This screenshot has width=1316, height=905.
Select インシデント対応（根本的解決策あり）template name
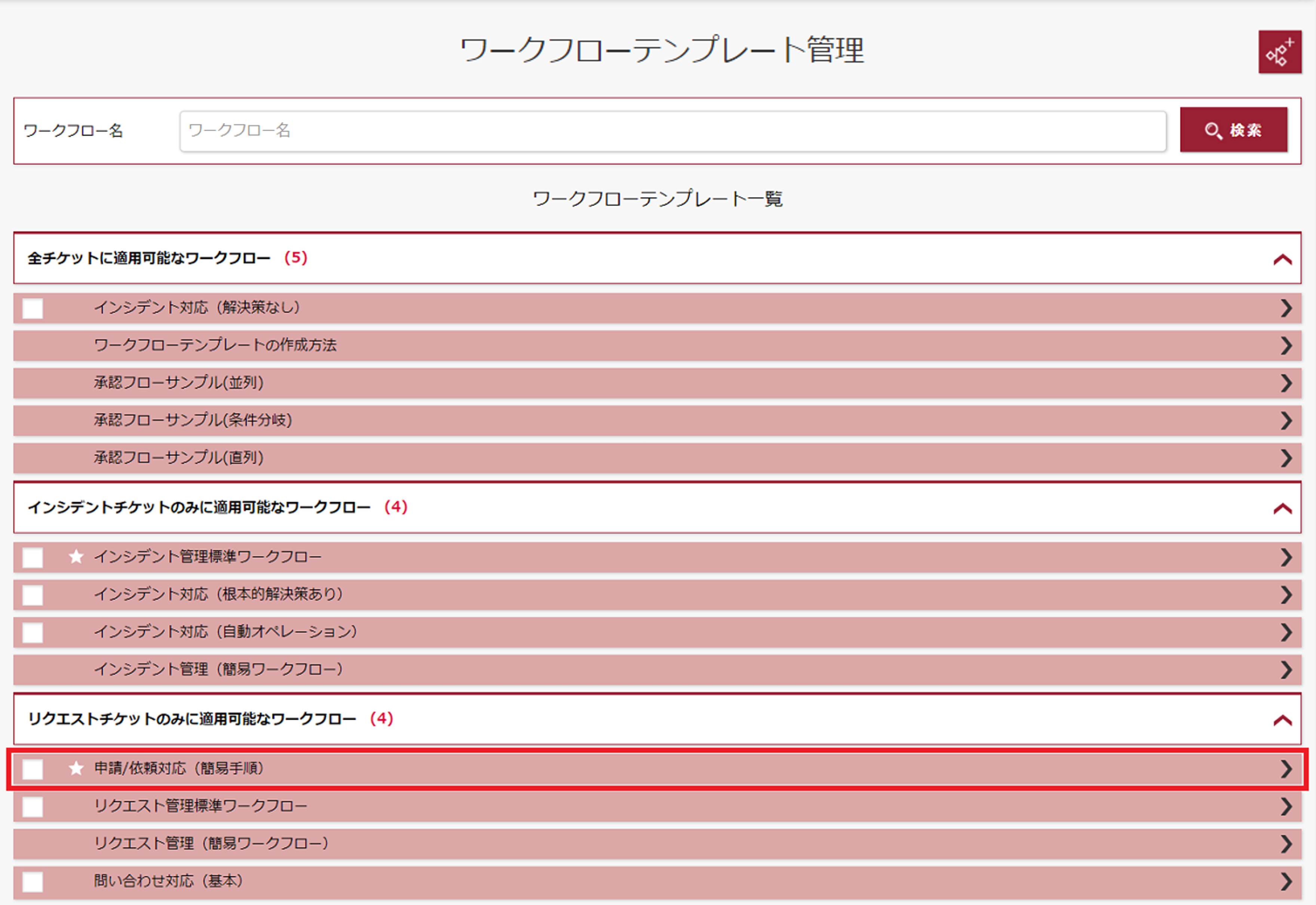218,594
